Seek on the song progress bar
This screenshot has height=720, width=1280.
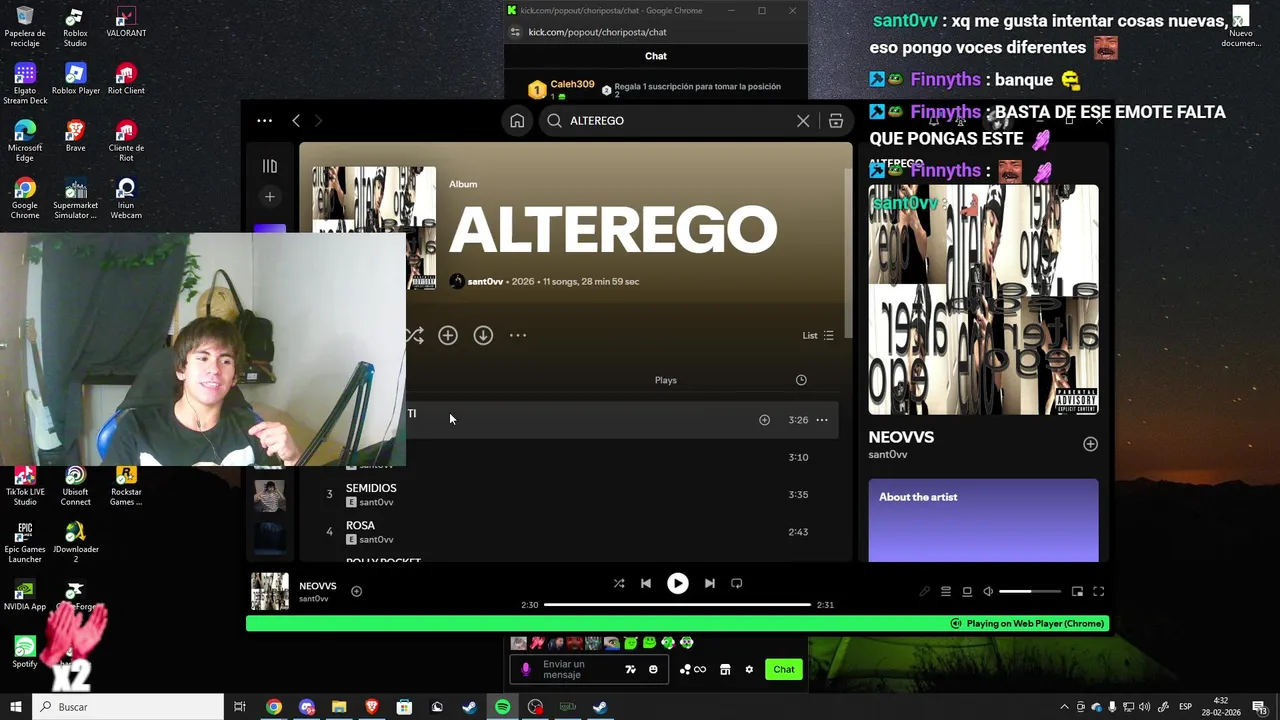tap(677, 605)
